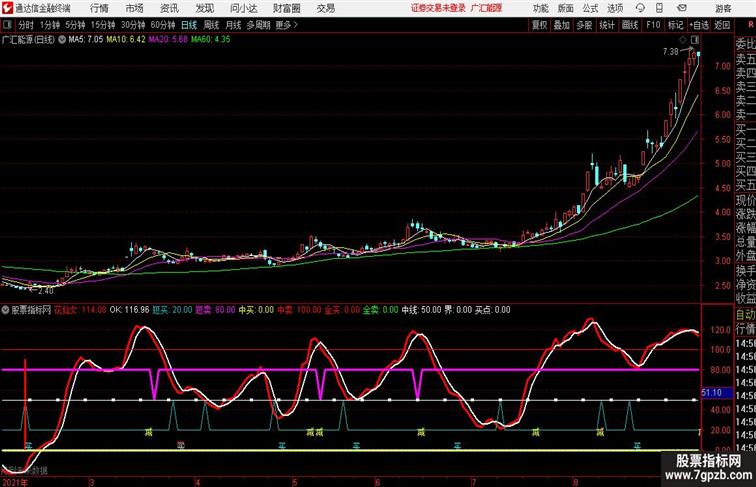Image resolution: width=756 pixels, height=487 pixels.
Task: Open the 版面 layout menu
Action: tap(565, 8)
